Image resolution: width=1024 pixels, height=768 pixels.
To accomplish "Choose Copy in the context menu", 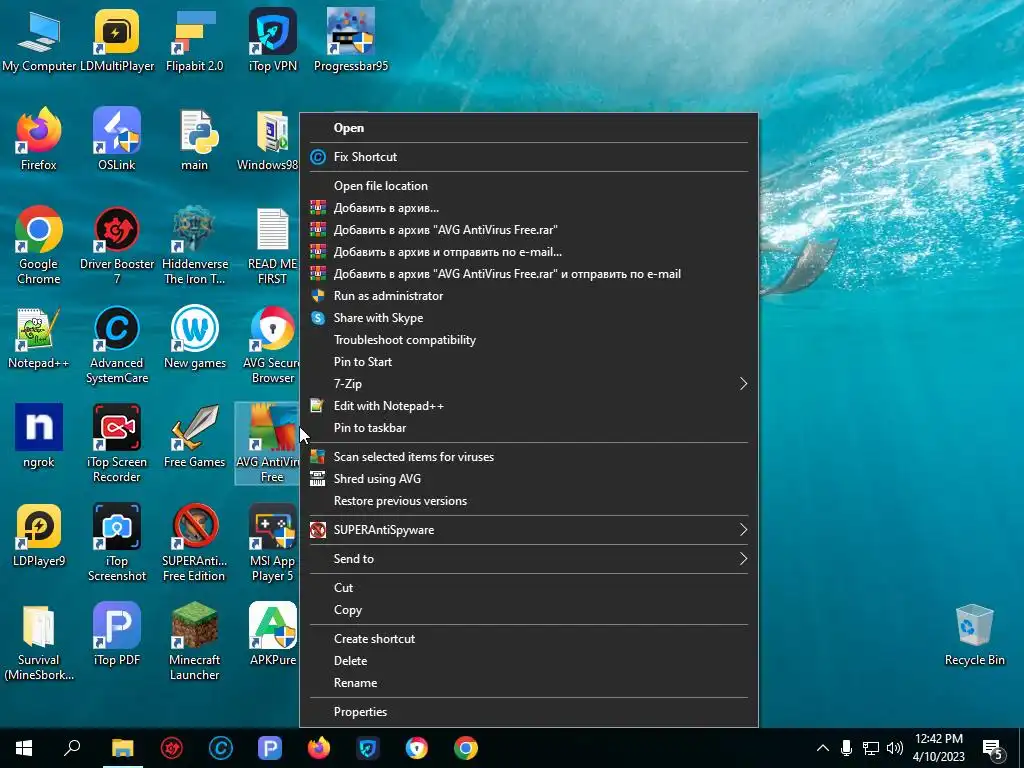I will [x=528, y=610].
